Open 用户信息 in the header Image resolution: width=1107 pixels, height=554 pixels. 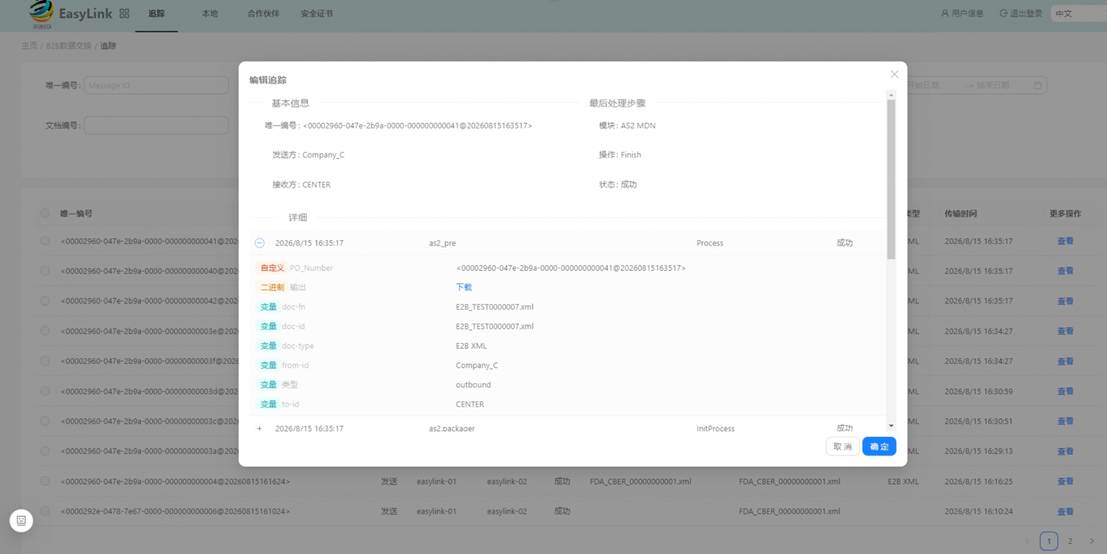pos(962,13)
